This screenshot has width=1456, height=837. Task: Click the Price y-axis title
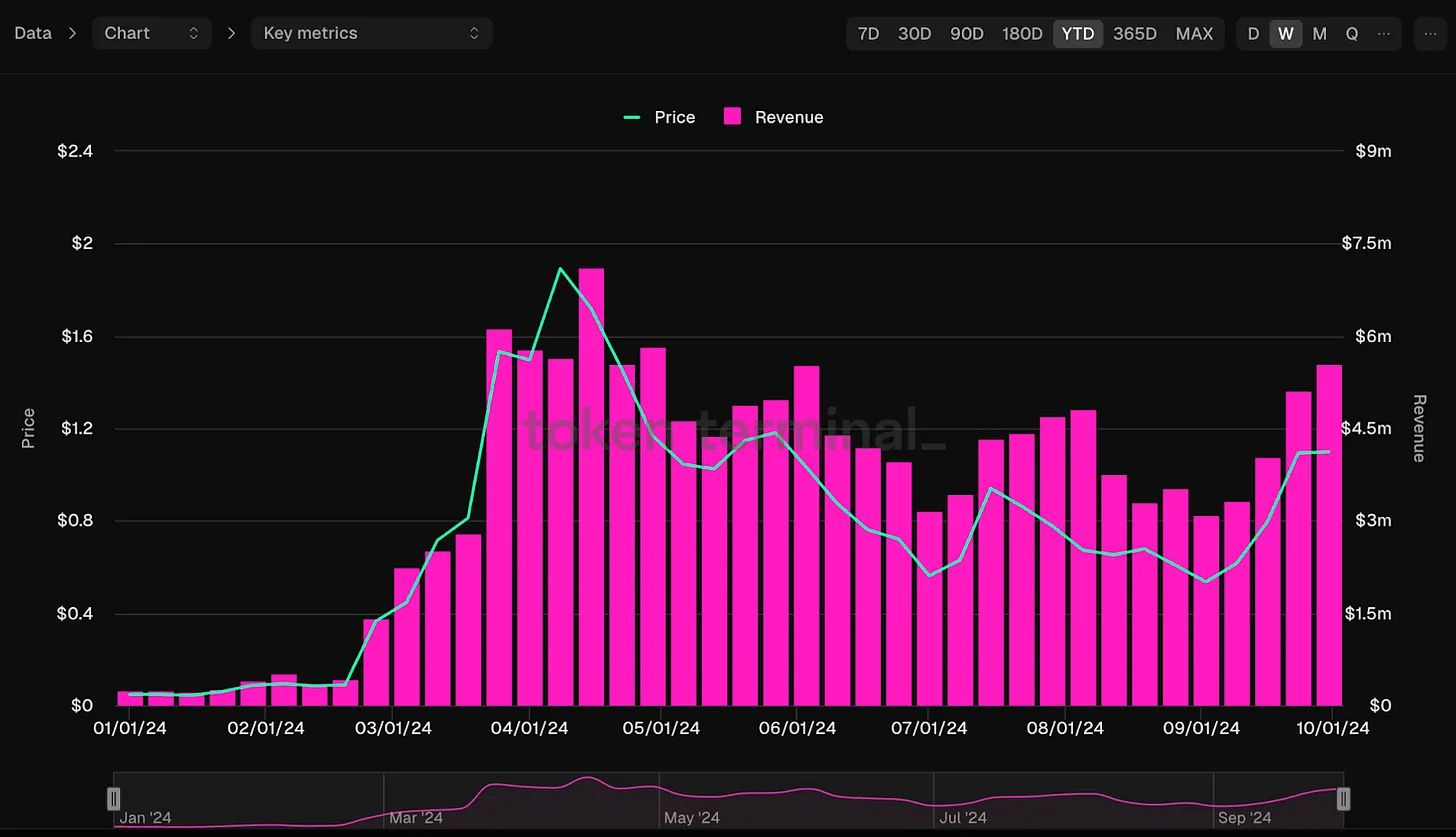tap(28, 428)
